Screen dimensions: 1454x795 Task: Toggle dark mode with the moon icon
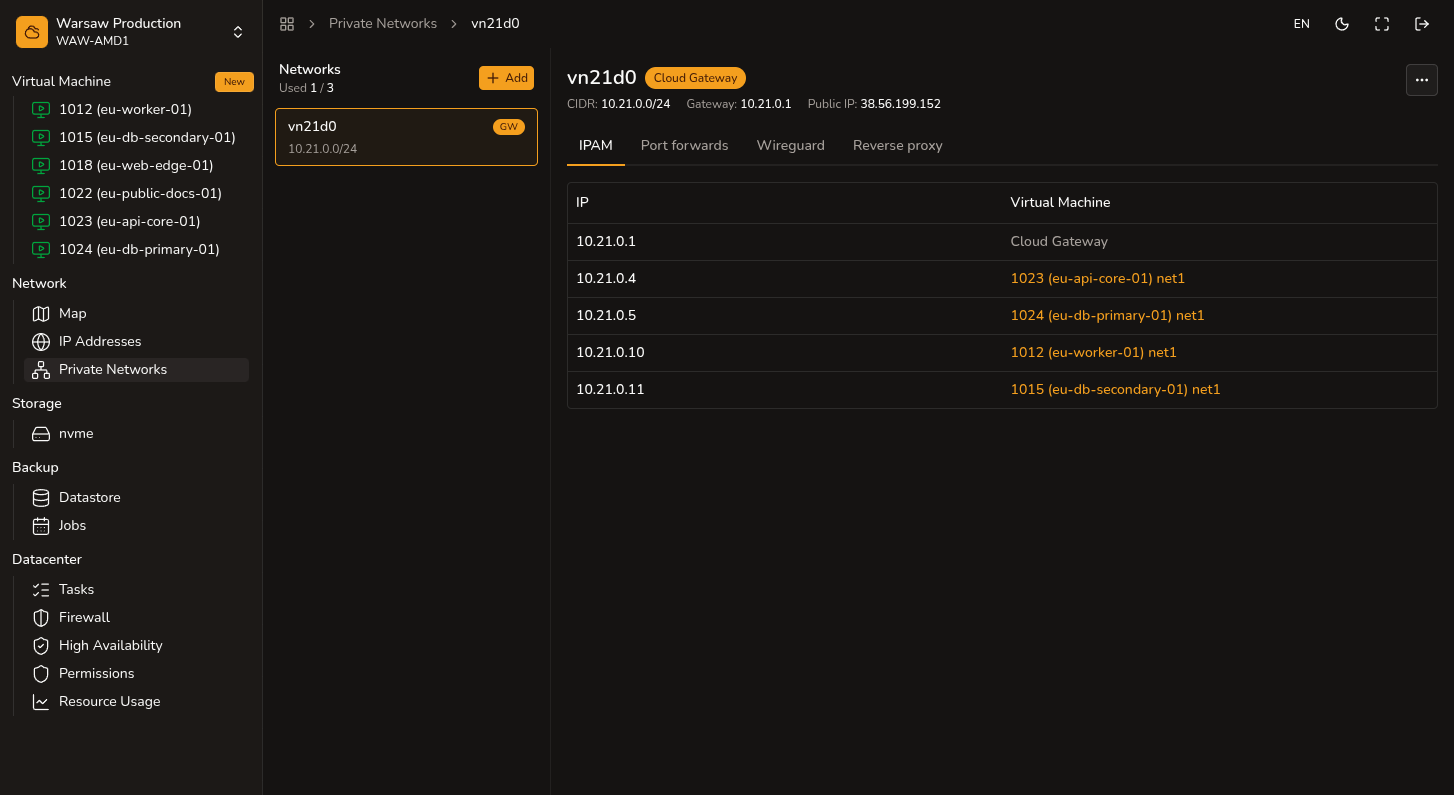pyautogui.click(x=1342, y=24)
